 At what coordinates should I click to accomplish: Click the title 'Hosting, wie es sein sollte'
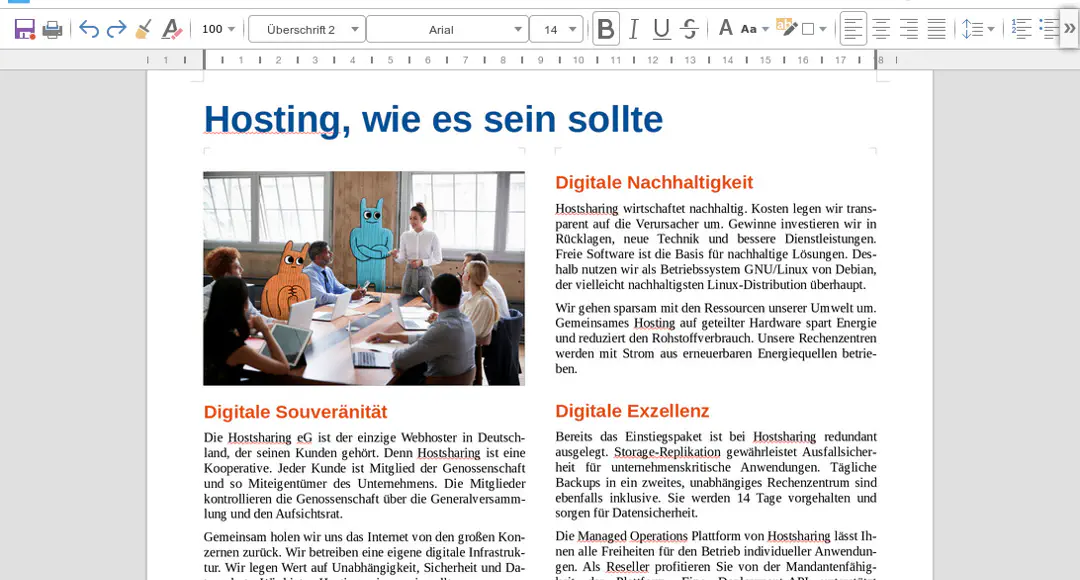(x=433, y=119)
